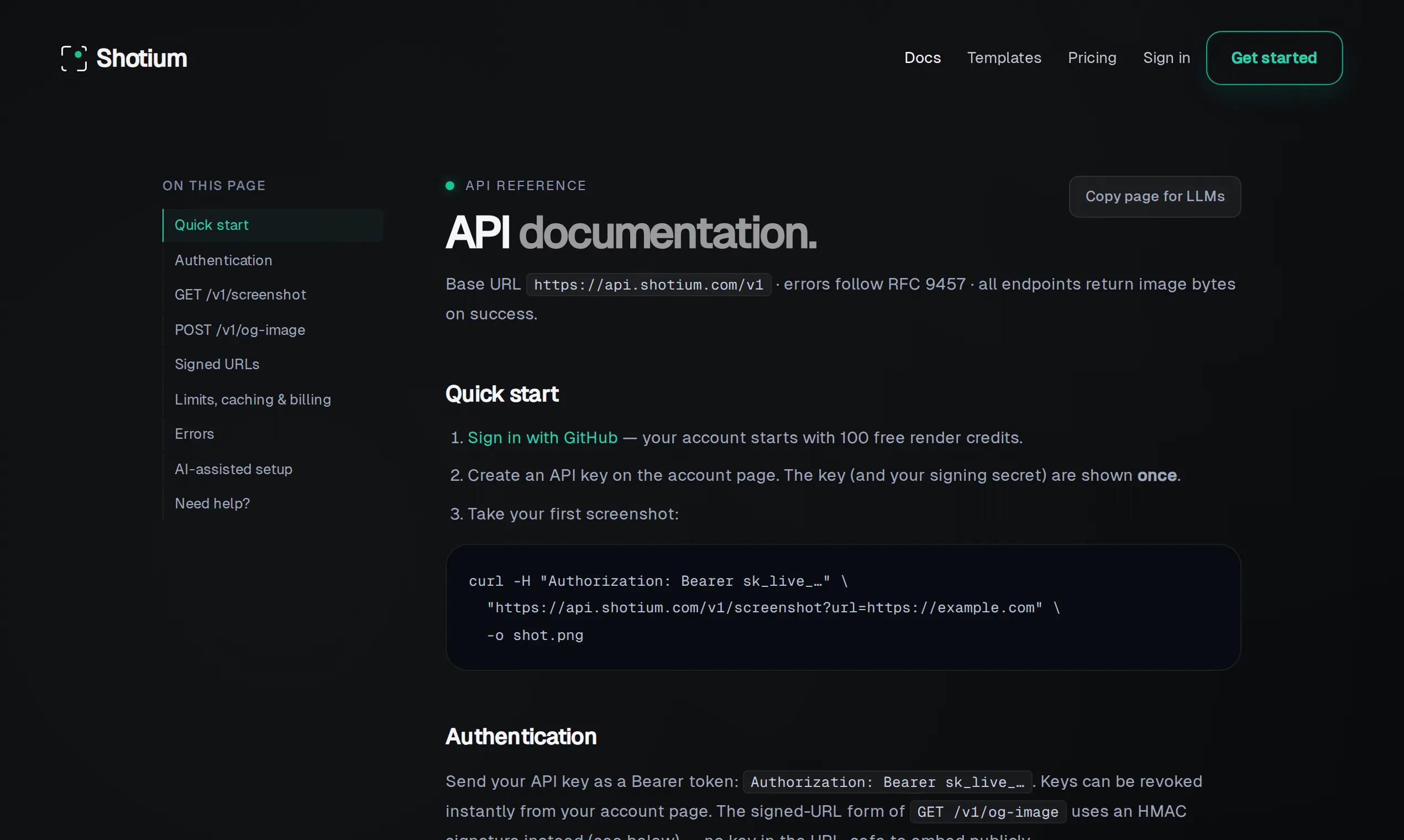Click Copy page for LLMs button
Image resolution: width=1404 pixels, height=840 pixels.
1154,196
